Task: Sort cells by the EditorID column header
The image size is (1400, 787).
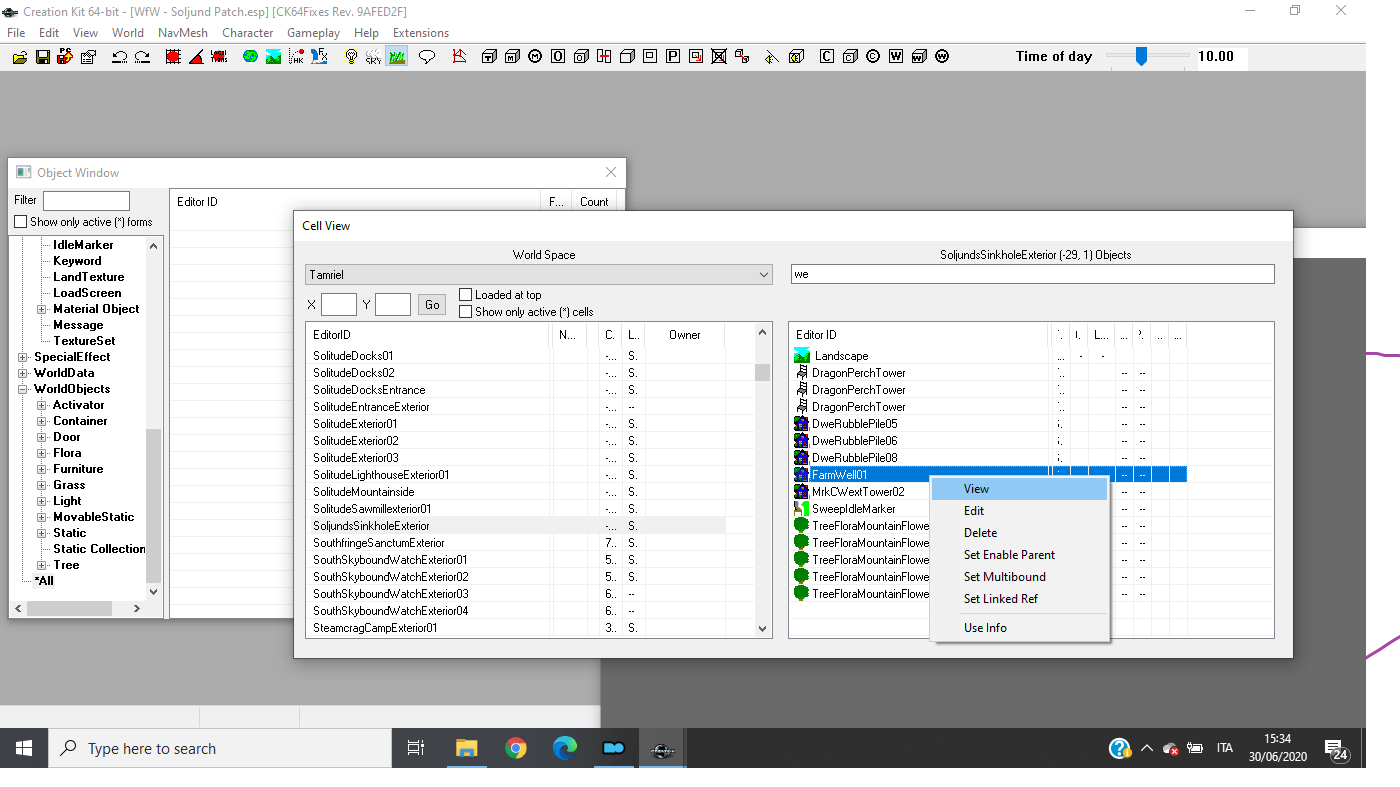Action: tap(429, 335)
